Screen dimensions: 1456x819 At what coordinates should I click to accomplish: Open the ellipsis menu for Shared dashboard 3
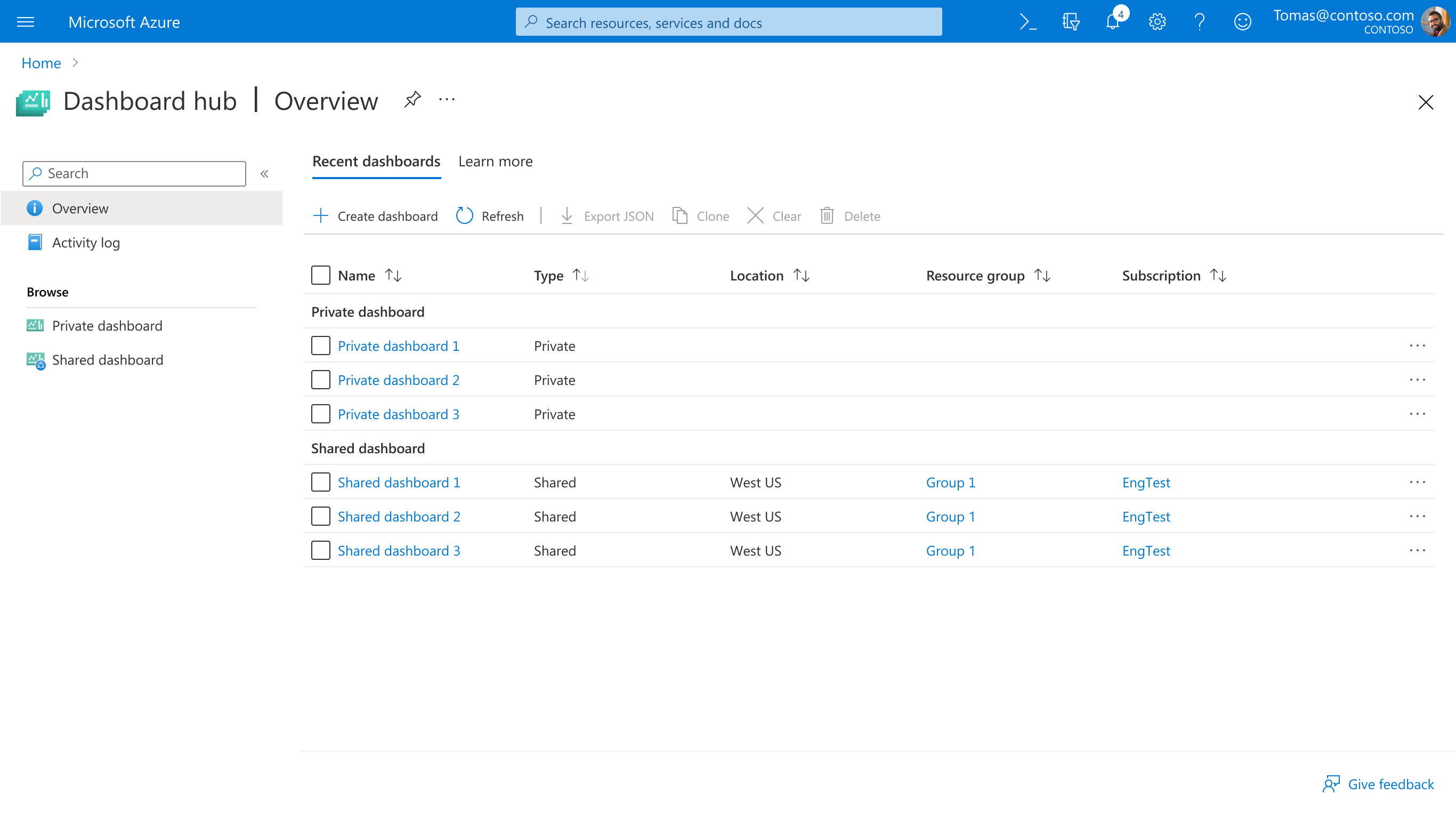coord(1418,550)
